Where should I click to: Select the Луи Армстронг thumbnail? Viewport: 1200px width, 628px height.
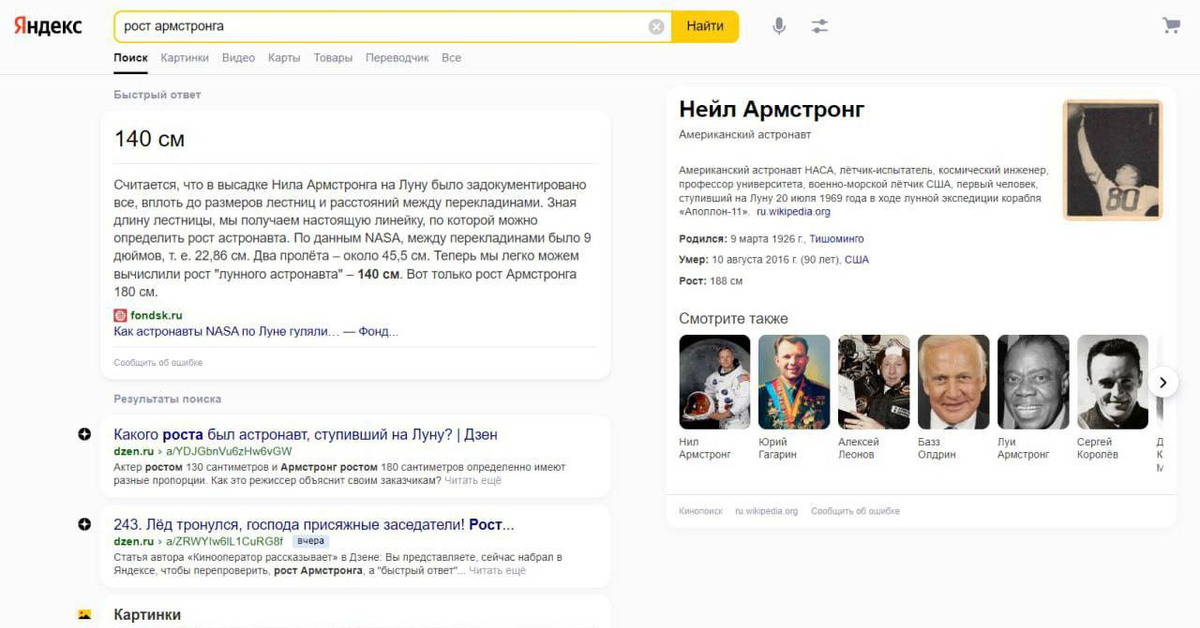tap(1033, 382)
